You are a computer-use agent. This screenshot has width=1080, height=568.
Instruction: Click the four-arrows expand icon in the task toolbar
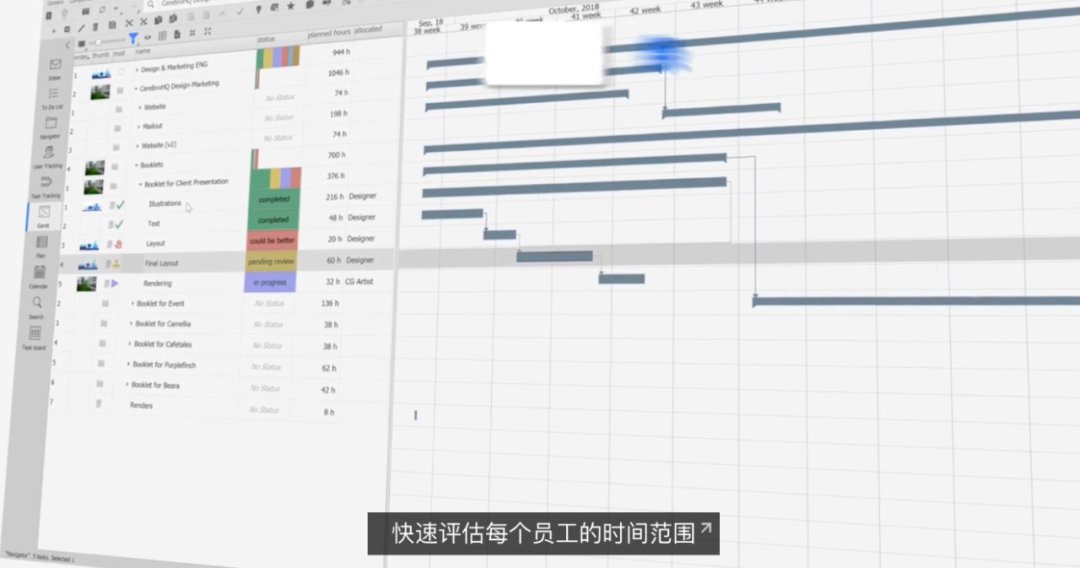(207, 32)
